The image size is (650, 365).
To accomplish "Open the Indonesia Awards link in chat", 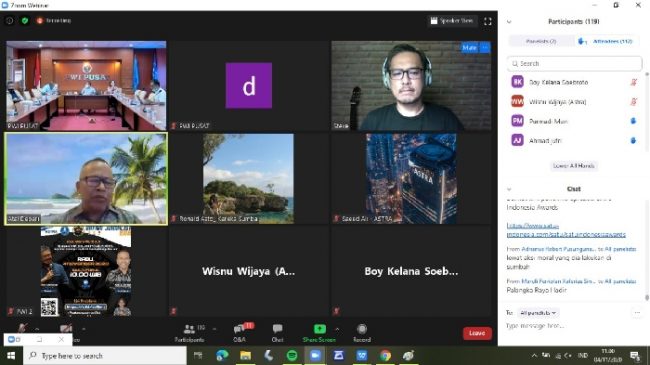I will [x=566, y=230].
